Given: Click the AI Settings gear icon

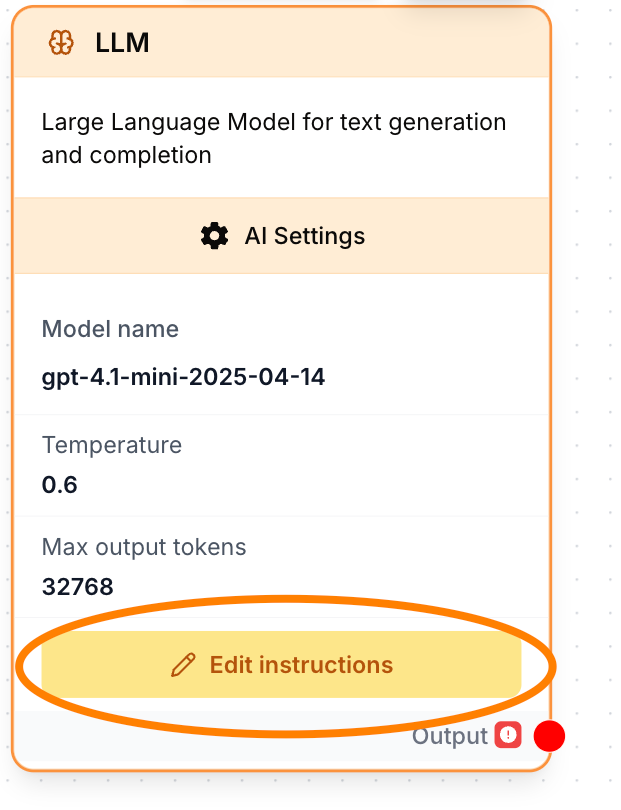Looking at the screenshot, I should 214,236.
